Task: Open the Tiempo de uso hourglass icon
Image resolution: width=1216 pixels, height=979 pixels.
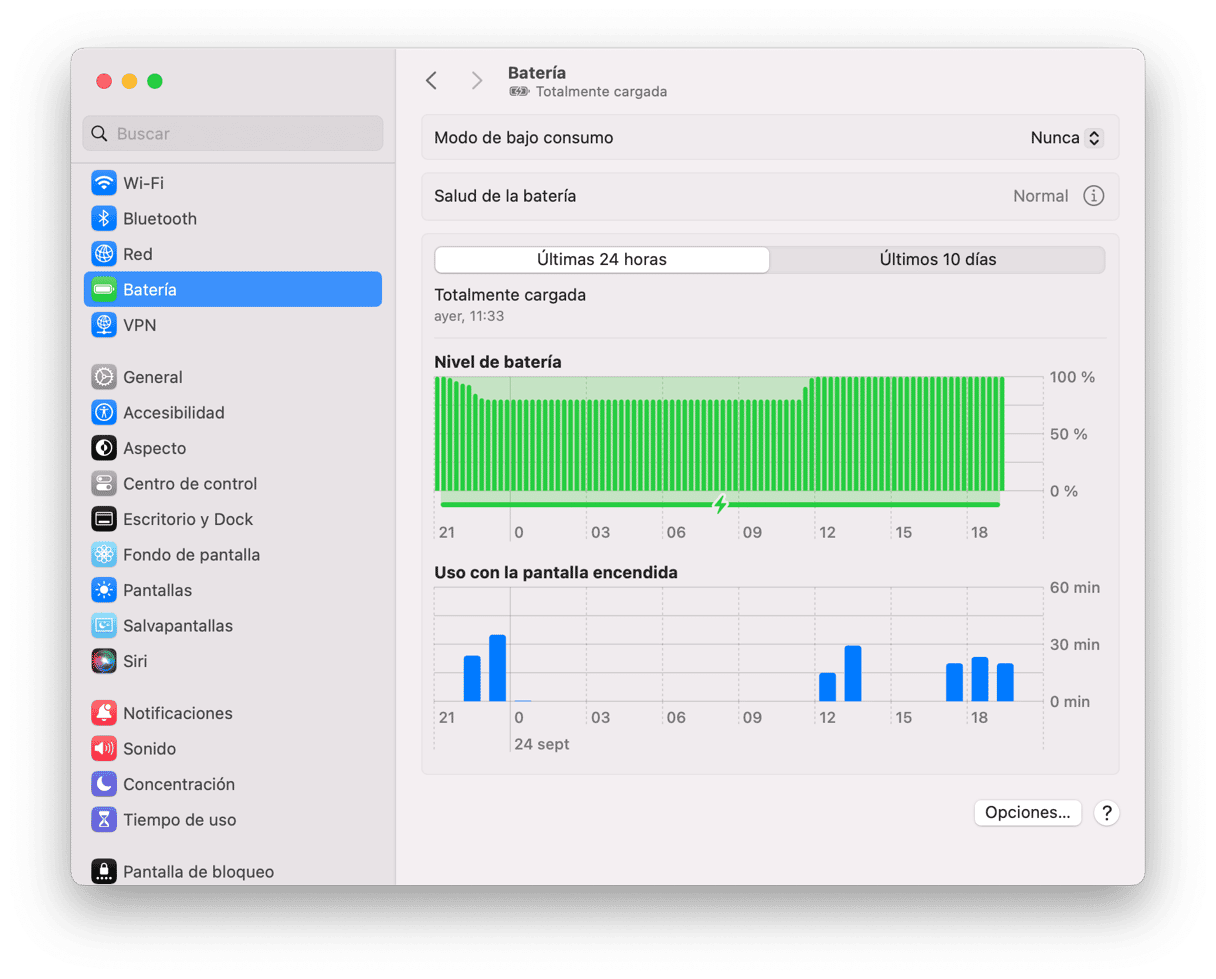Action: tap(104, 820)
